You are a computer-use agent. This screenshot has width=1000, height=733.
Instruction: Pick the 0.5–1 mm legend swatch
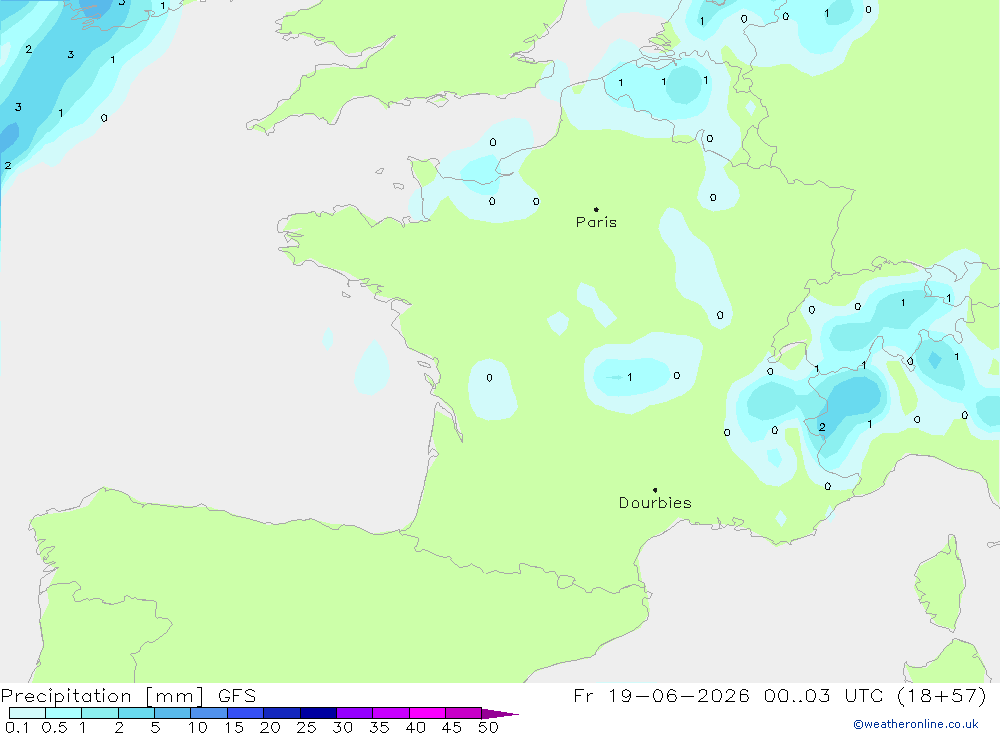coord(64,713)
